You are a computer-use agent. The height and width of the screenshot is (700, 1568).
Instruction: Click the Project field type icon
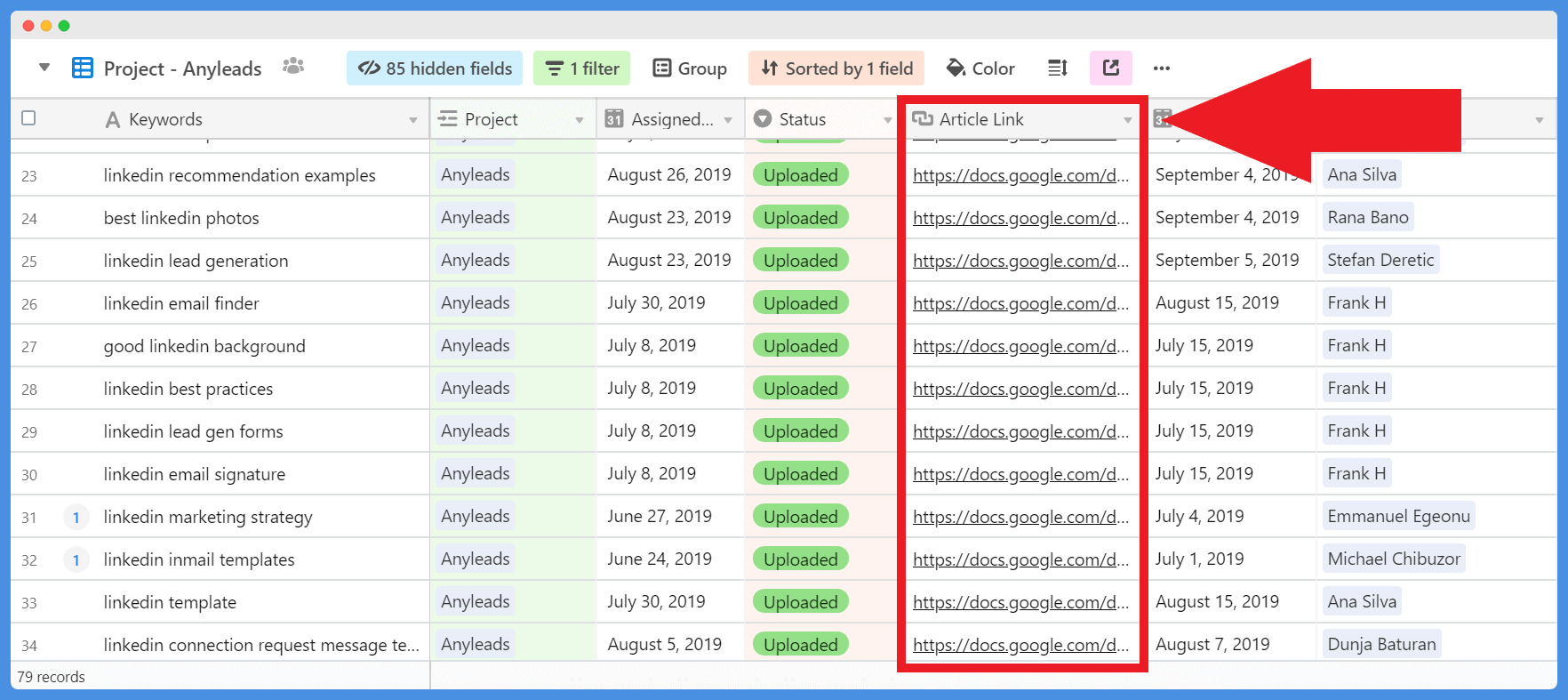tap(448, 119)
